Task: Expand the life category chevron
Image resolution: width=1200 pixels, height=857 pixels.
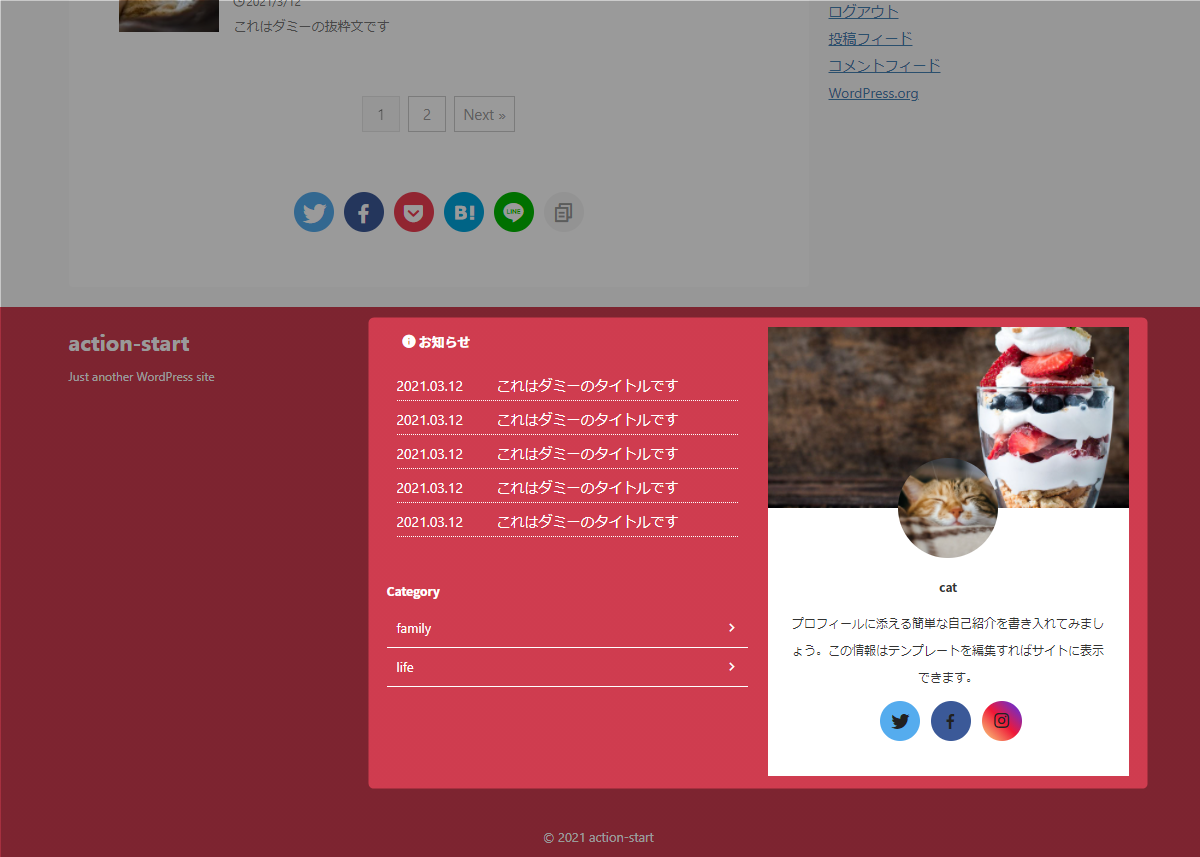Action: pyautogui.click(x=732, y=667)
